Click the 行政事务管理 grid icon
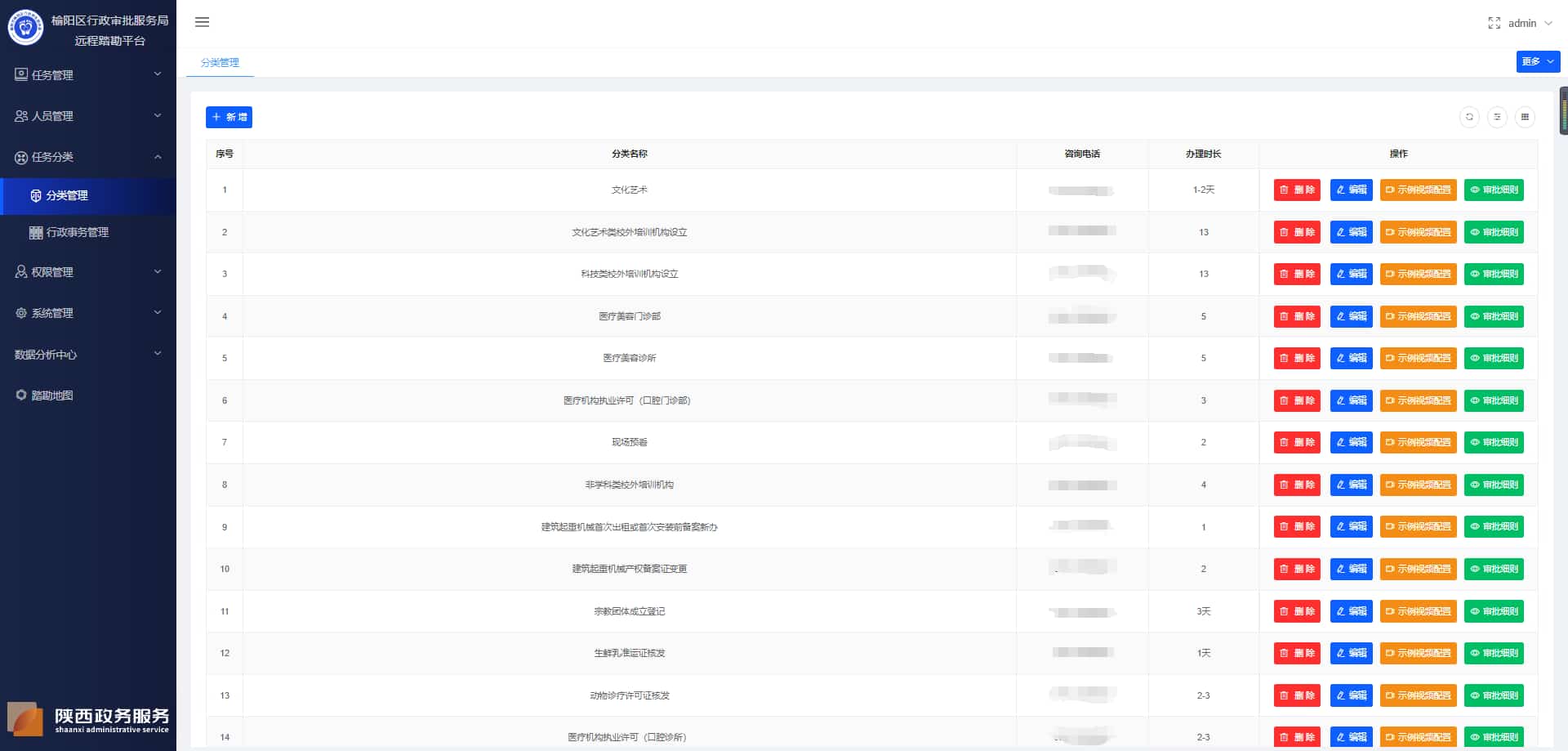Image resolution: width=1568 pixels, height=751 pixels. click(x=36, y=232)
